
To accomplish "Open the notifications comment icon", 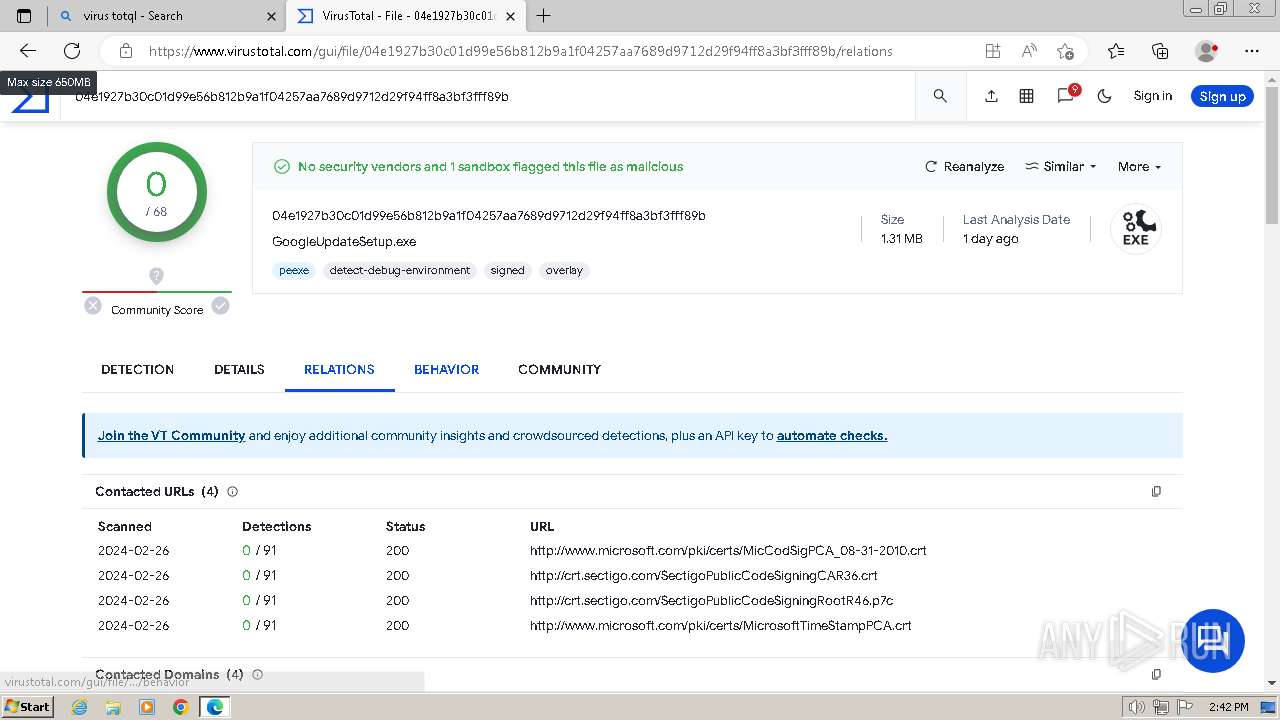I will pos(1066,95).
